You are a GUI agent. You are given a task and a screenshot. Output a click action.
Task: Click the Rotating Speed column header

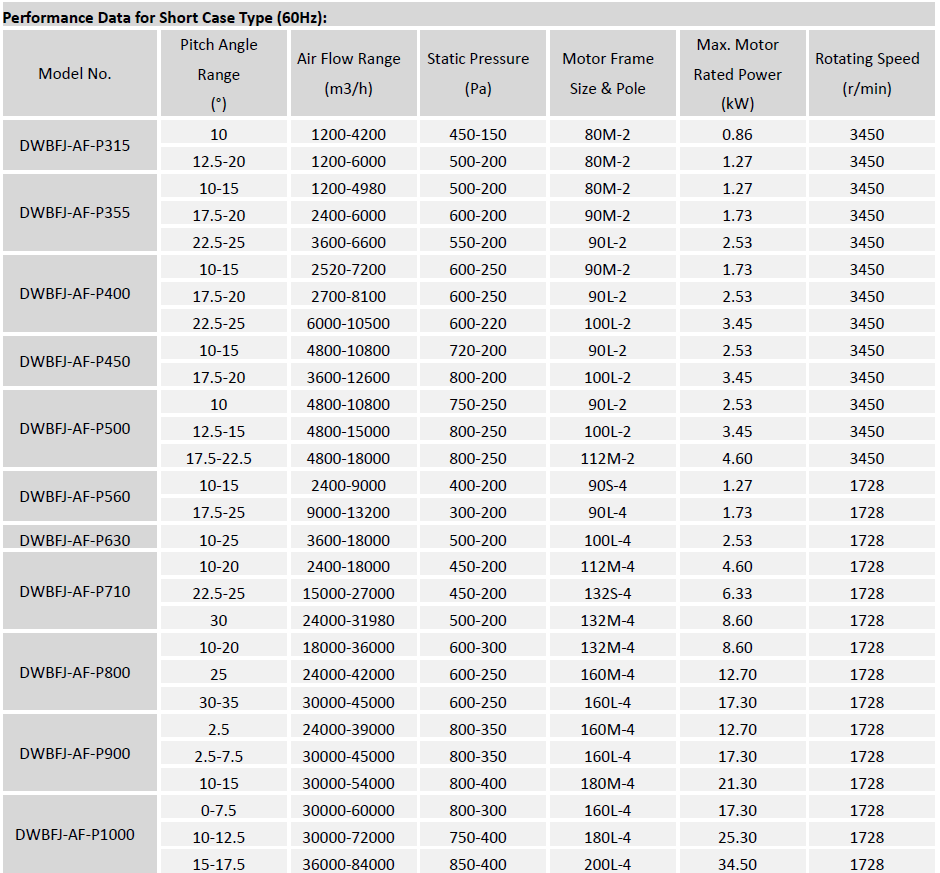pyautogui.click(x=867, y=73)
